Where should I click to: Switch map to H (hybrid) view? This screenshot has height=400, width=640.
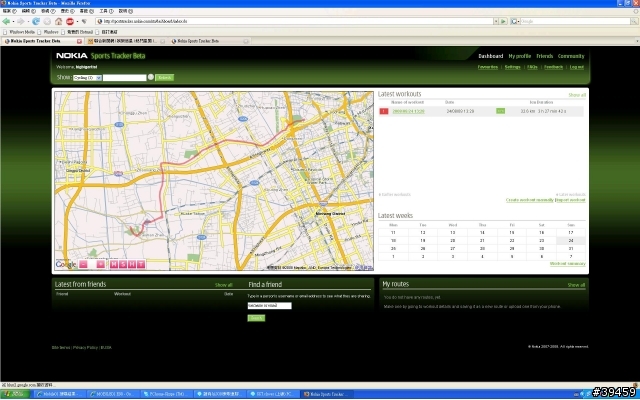[132, 264]
